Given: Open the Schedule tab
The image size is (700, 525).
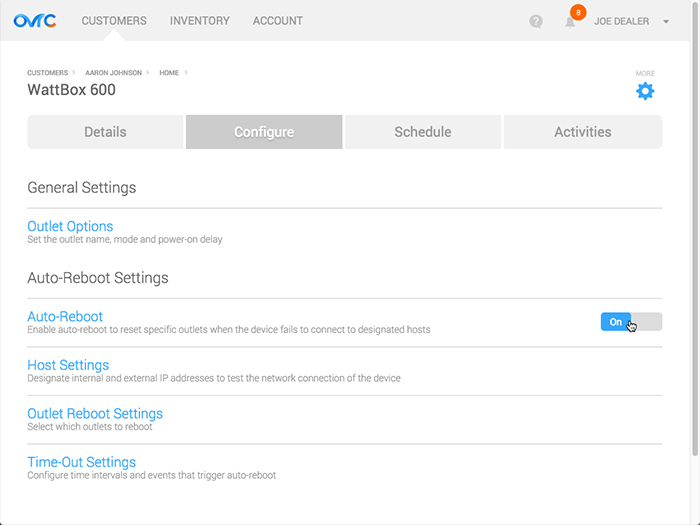Looking at the screenshot, I should tap(423, 132).
